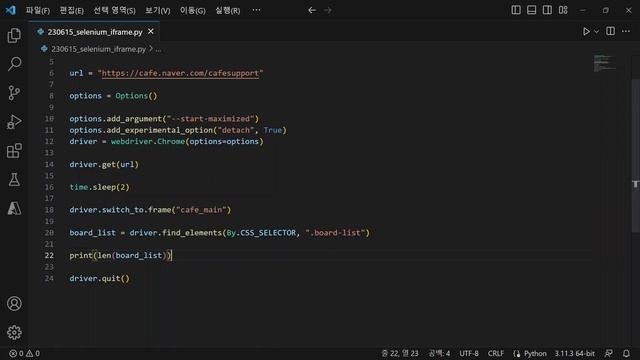Open the 실행(R) menu
Viewport: 640px width, 360px height.
[228, 11]
